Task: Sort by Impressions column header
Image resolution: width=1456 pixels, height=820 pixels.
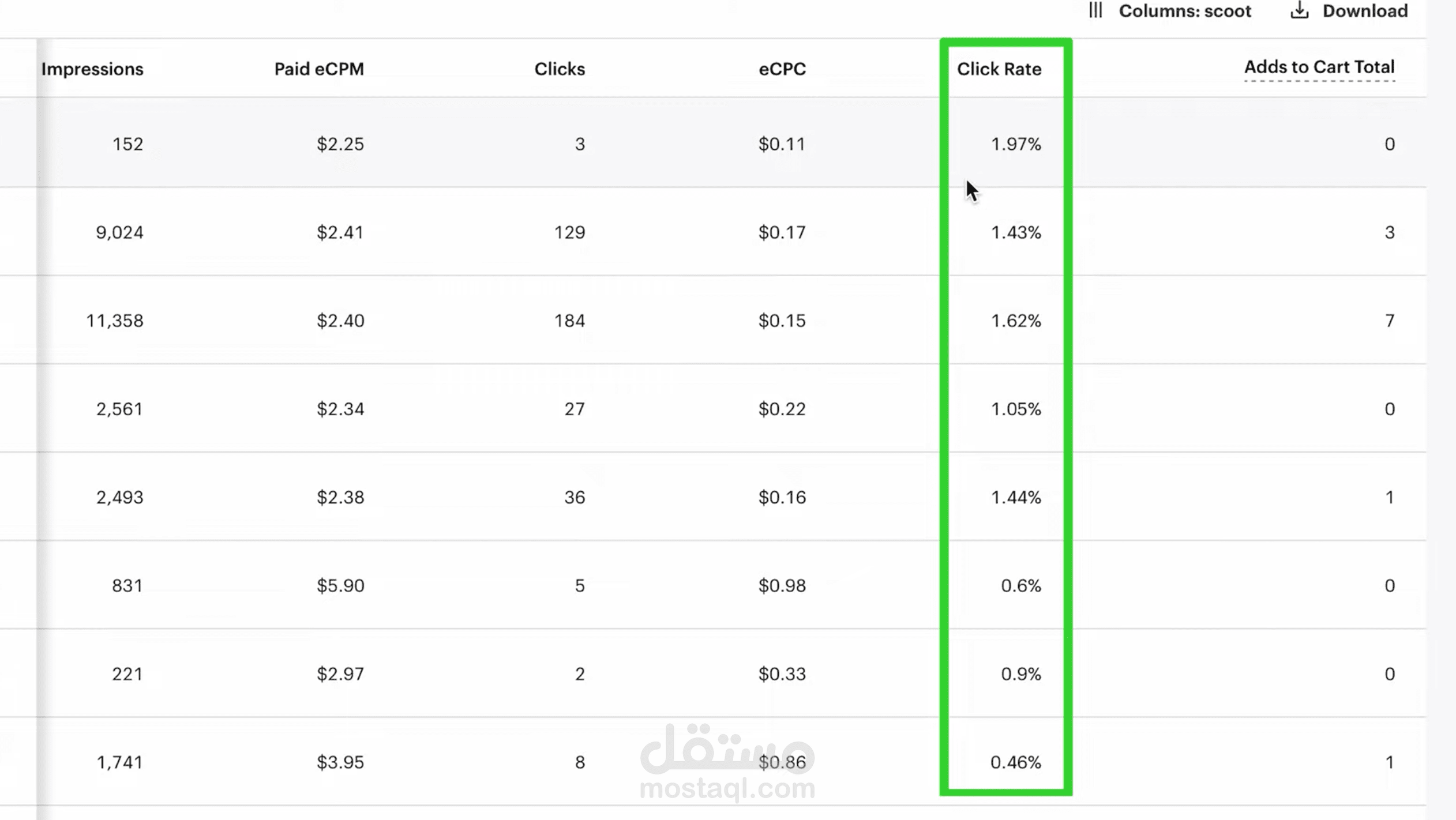Action: point(92,69)
